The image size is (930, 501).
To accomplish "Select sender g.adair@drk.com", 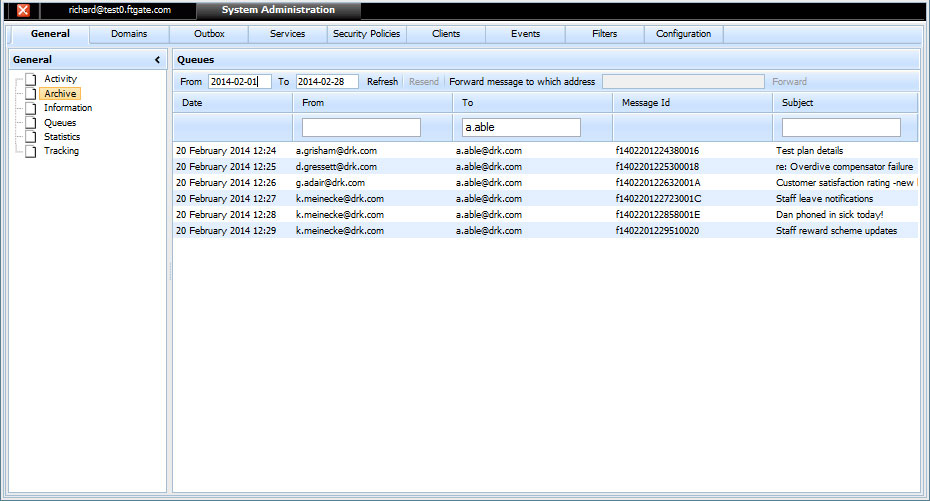I will tap(330, 183).
